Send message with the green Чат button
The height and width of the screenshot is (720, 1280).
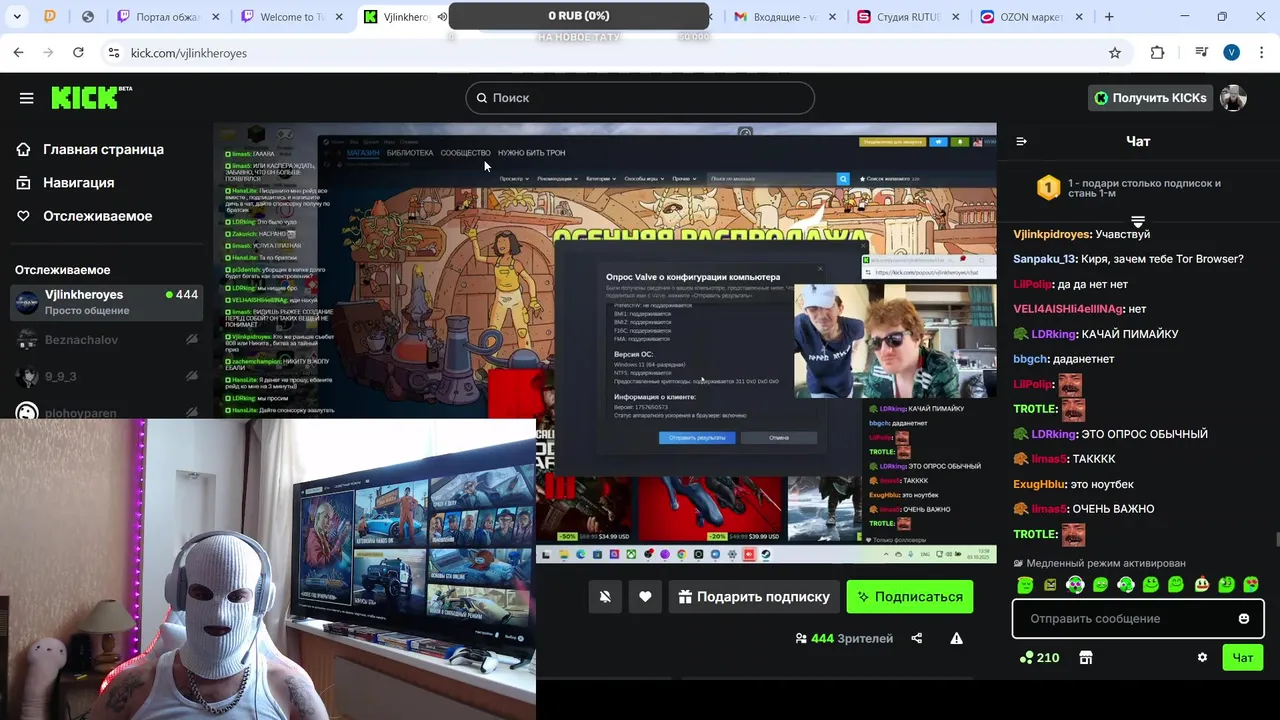tap(1242, 657)
